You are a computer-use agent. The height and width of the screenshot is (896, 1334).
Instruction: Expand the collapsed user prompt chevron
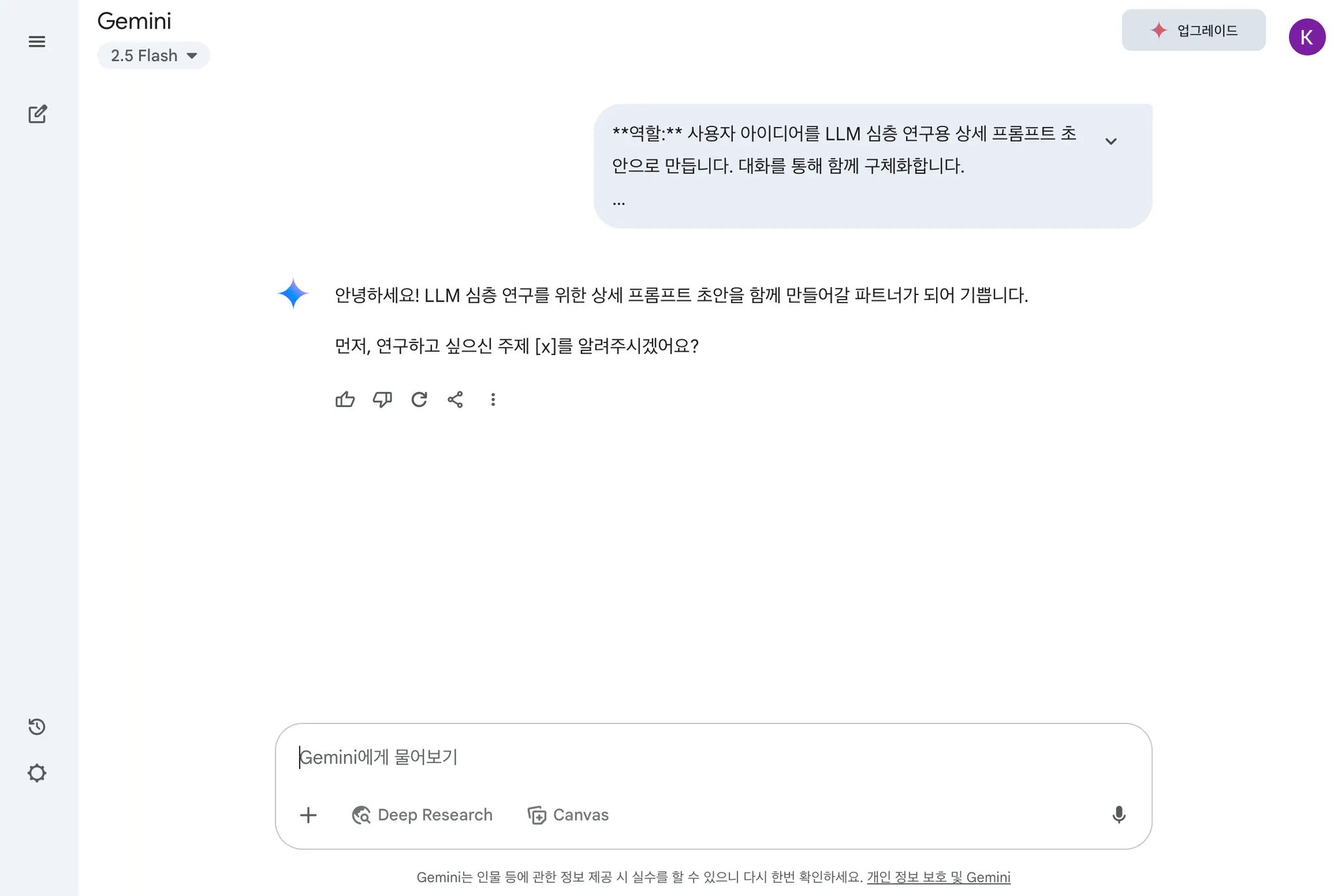[1111, 141]
